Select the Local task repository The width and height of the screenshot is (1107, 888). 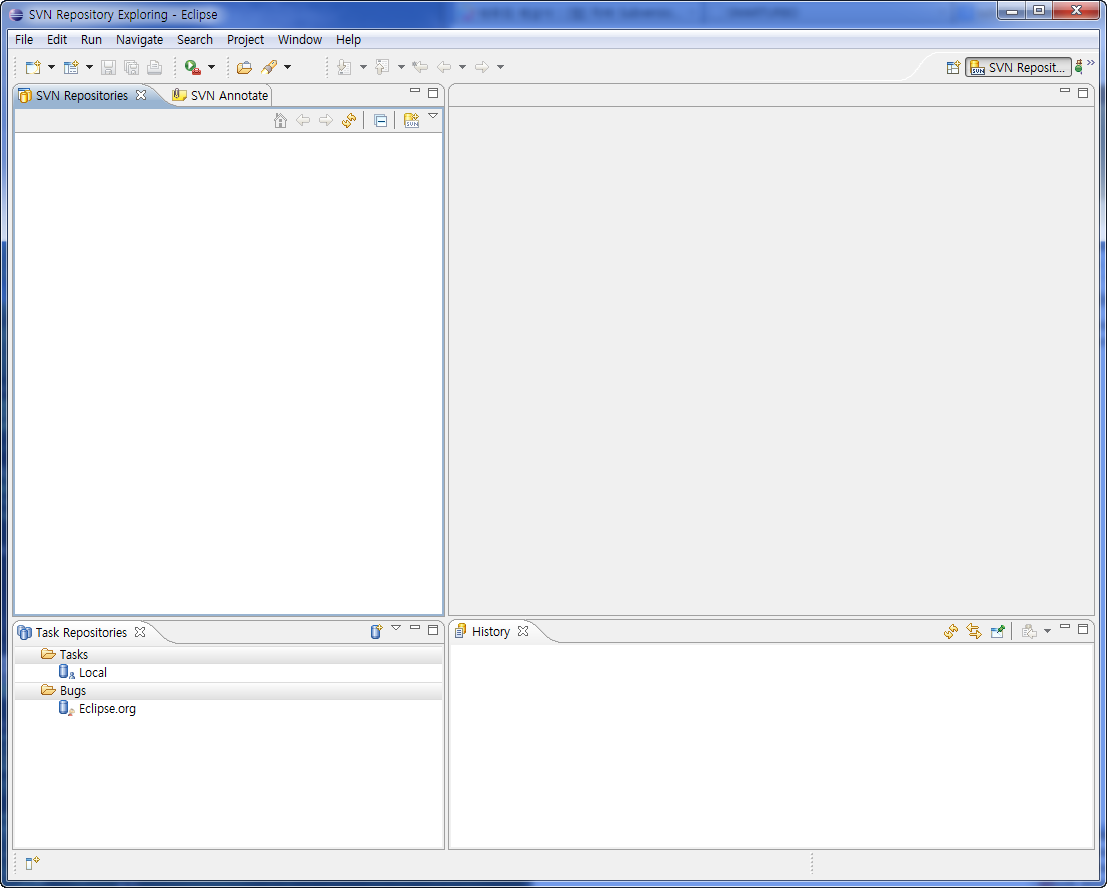click(92, 673)
